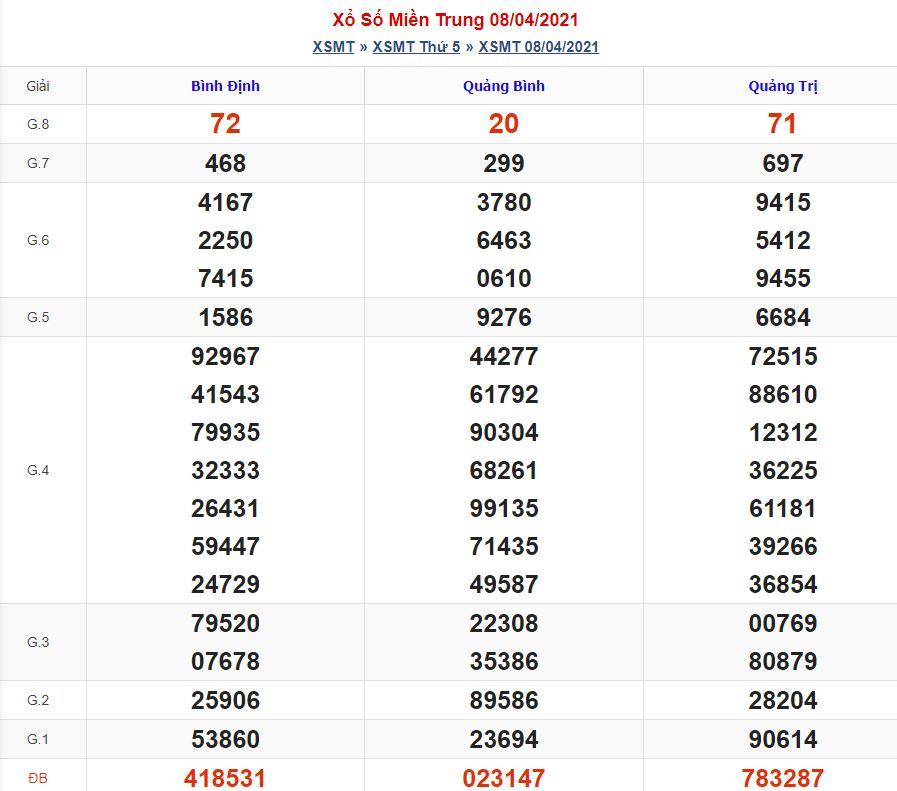
Task: Open the XSMT 08/04/2021 breadcrumb link
Action: coord(538,47)
